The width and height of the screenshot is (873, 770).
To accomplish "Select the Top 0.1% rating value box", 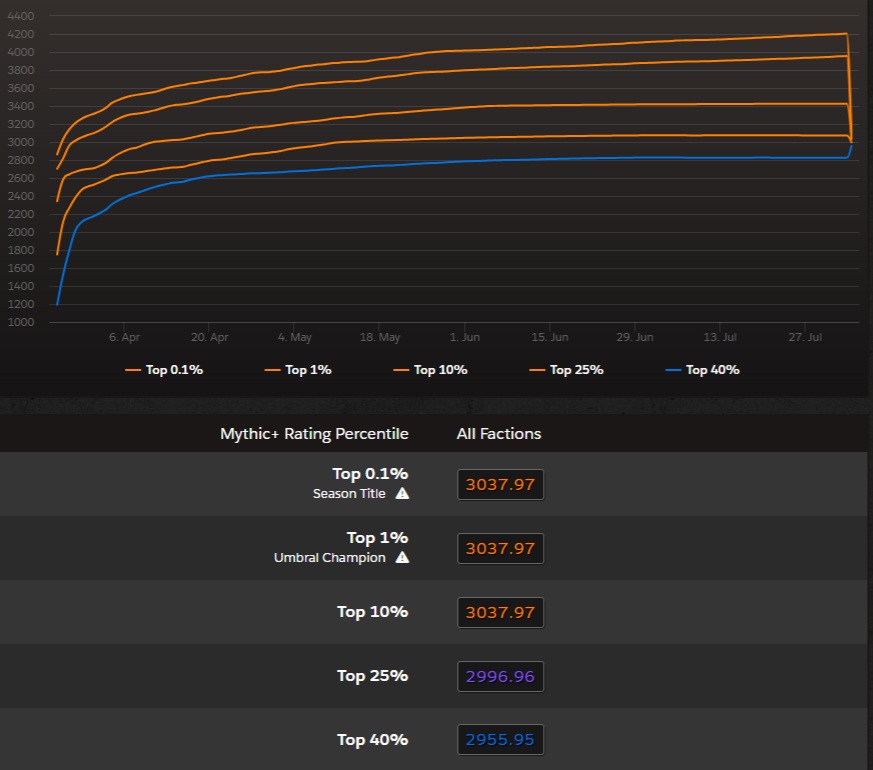I will [501, 484].
